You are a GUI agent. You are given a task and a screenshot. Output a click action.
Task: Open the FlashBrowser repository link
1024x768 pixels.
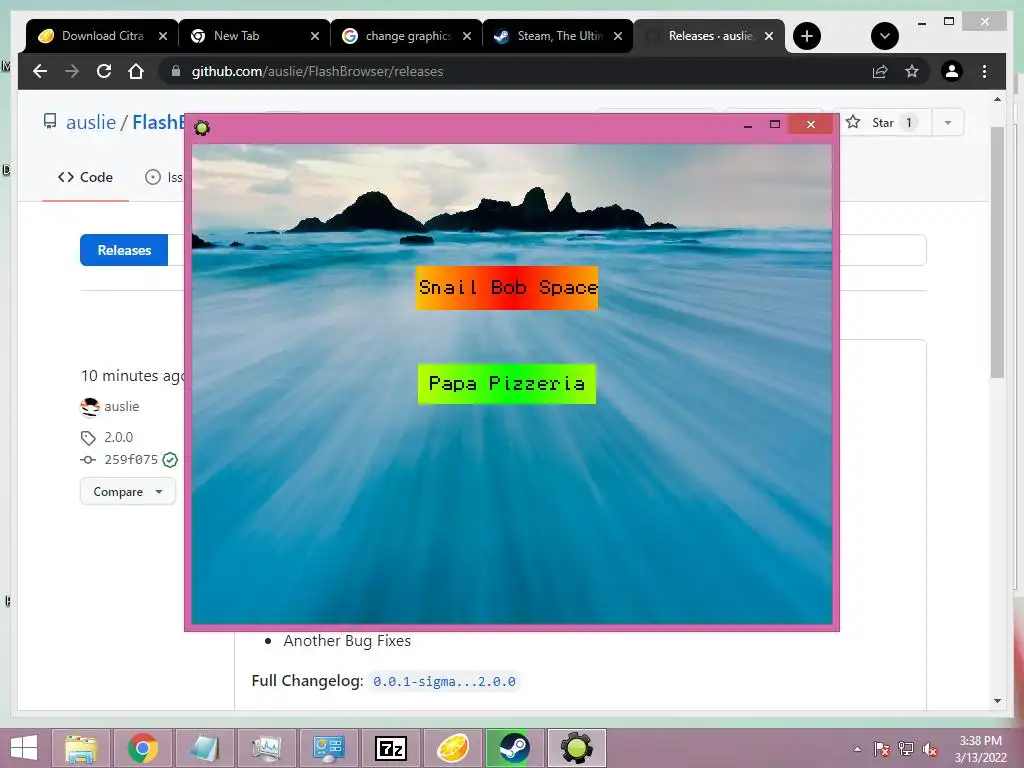(x=158, y=122)
